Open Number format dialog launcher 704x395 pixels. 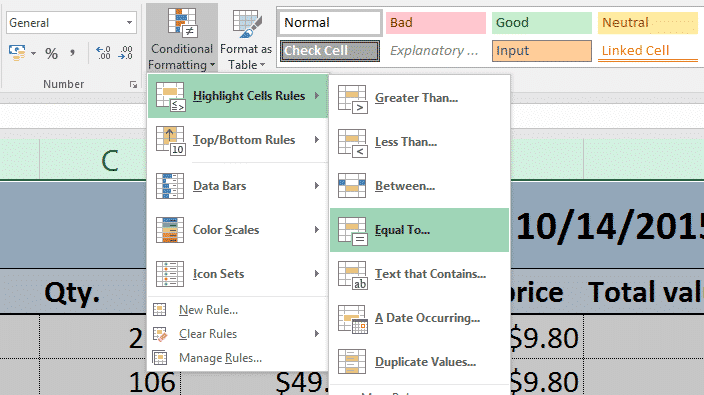coord(133,84)
